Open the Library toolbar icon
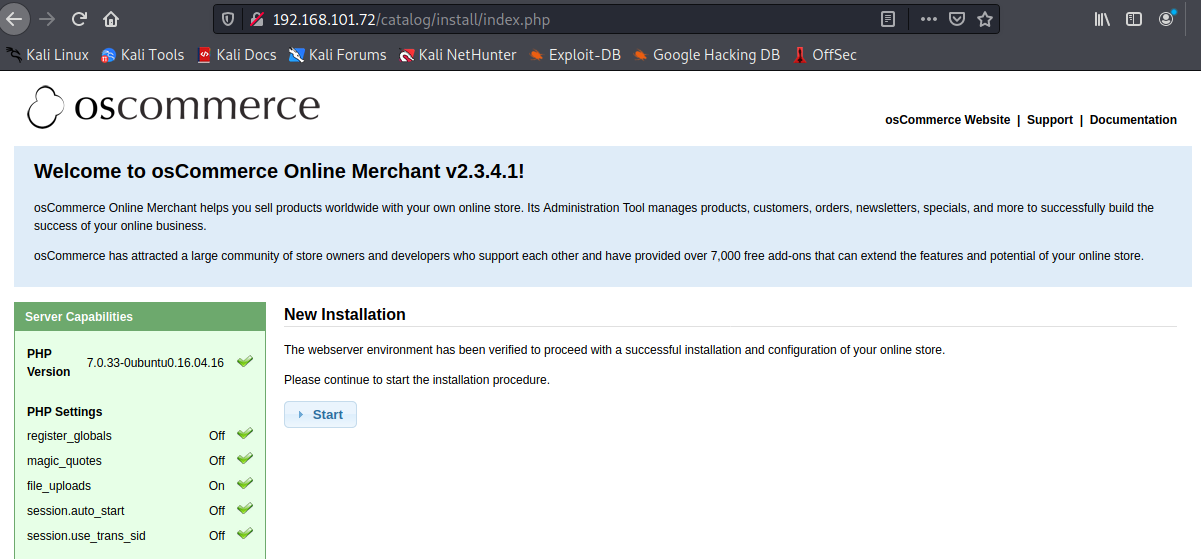This screenshot has height=559, width=1201. pyautogui.click(x=1103, y=19)
